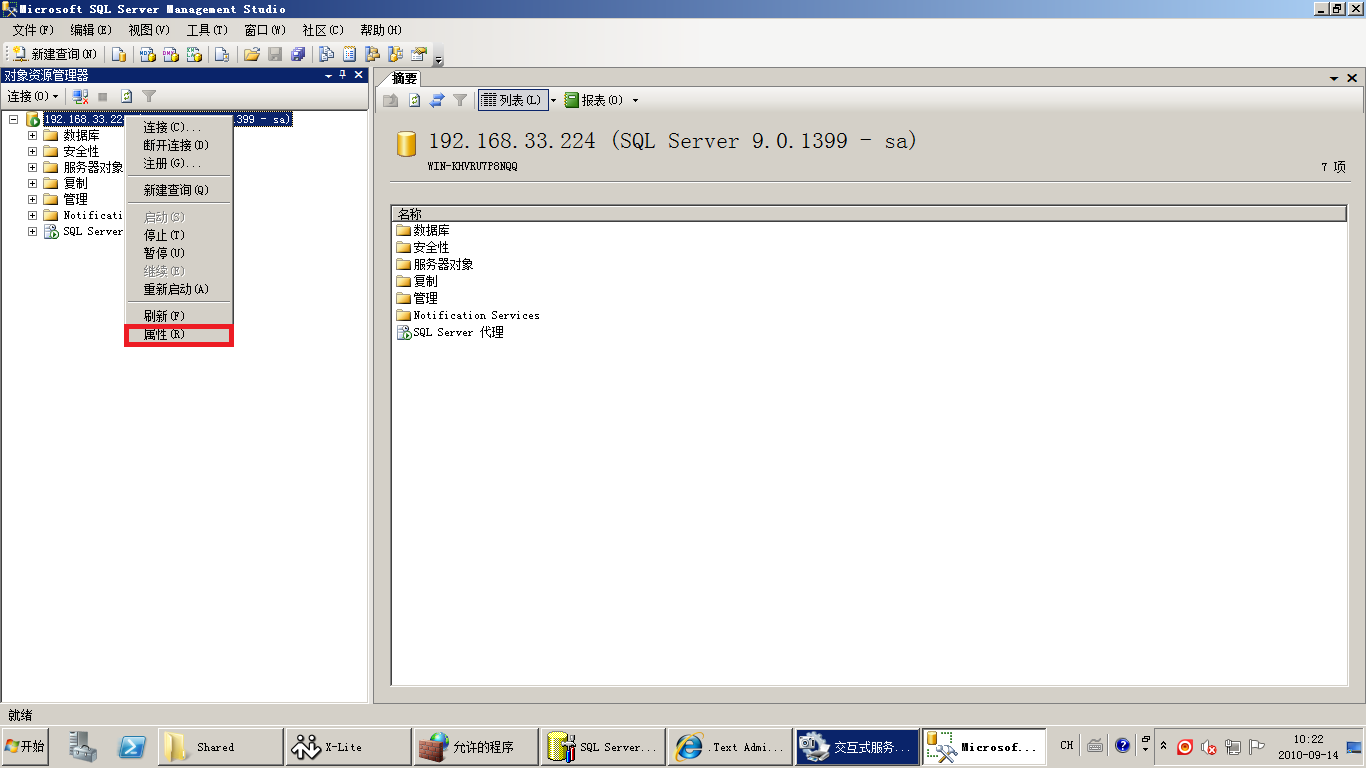This screenshot has width=1366, height=768.
Task: Click the 开始 Start button
Action: [26, 746]
